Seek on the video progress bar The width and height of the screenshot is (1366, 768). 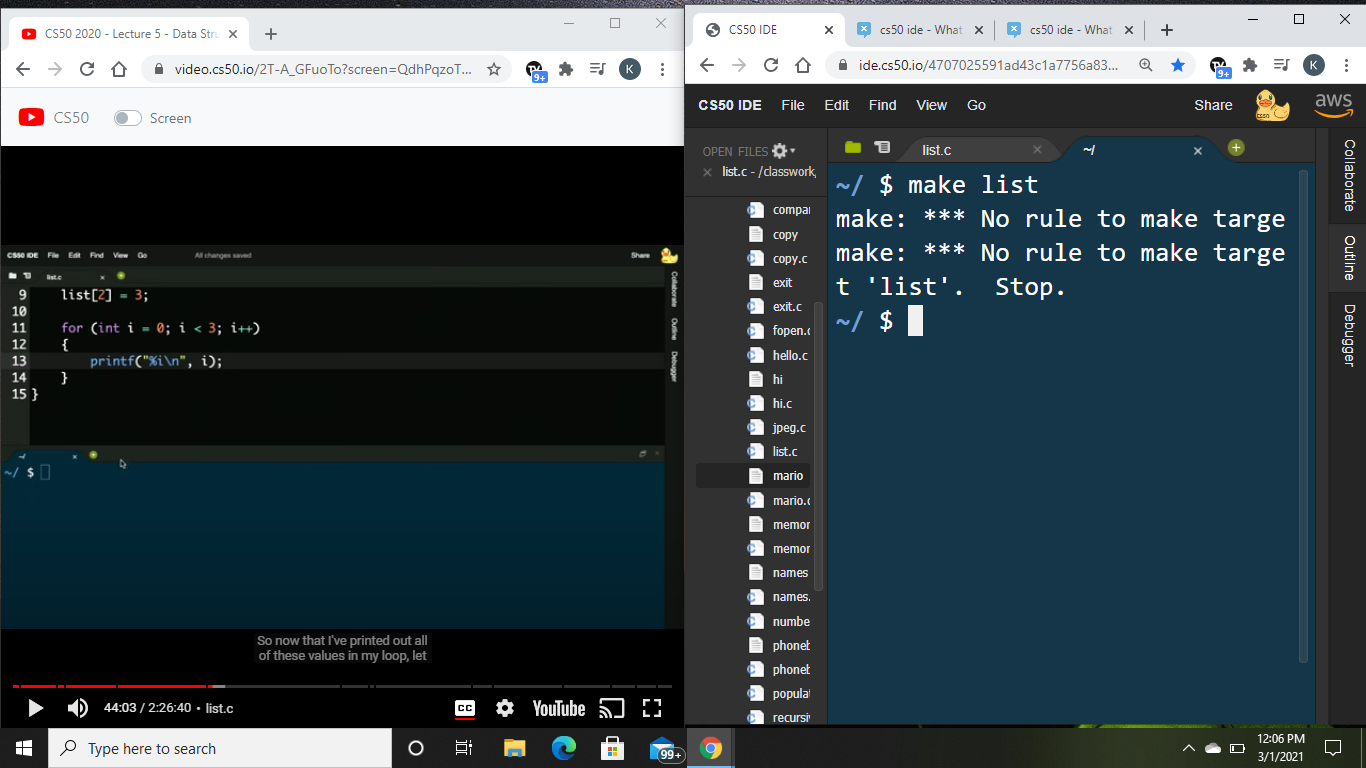[x=342, y=686]
